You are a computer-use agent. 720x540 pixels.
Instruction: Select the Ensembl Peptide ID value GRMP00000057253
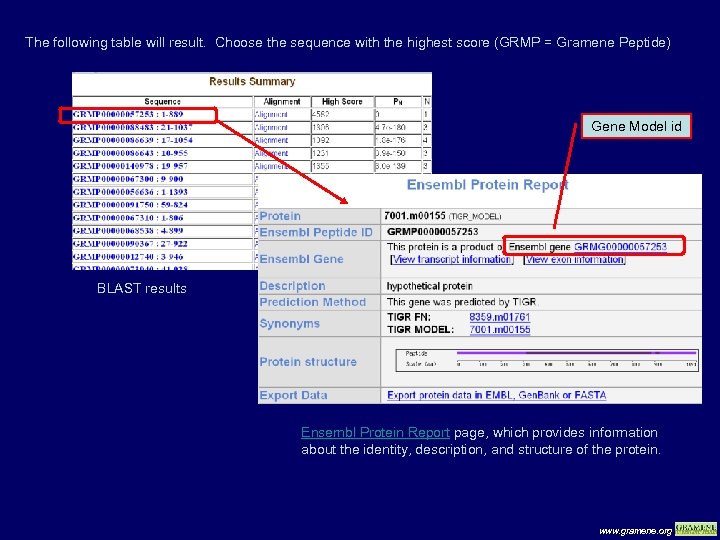pyautogui.click(x=433, y=232)
